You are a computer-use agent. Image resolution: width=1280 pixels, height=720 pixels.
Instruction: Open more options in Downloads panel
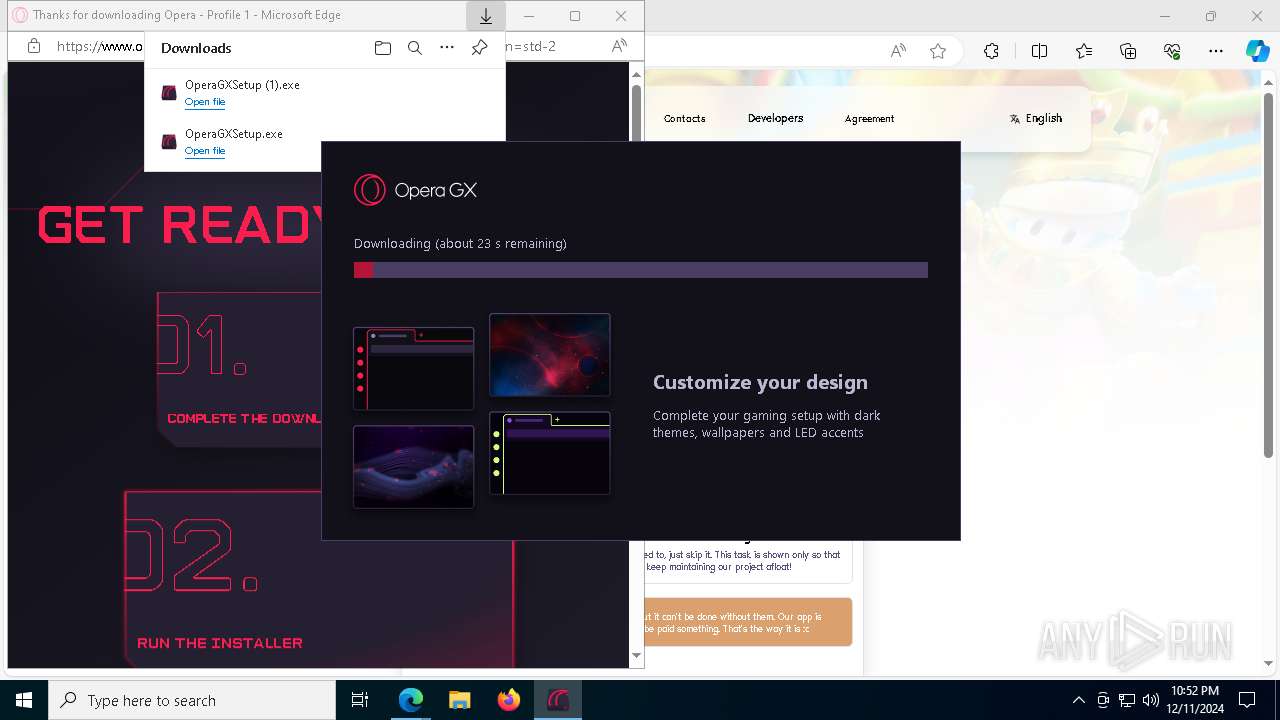coord(447,48)
